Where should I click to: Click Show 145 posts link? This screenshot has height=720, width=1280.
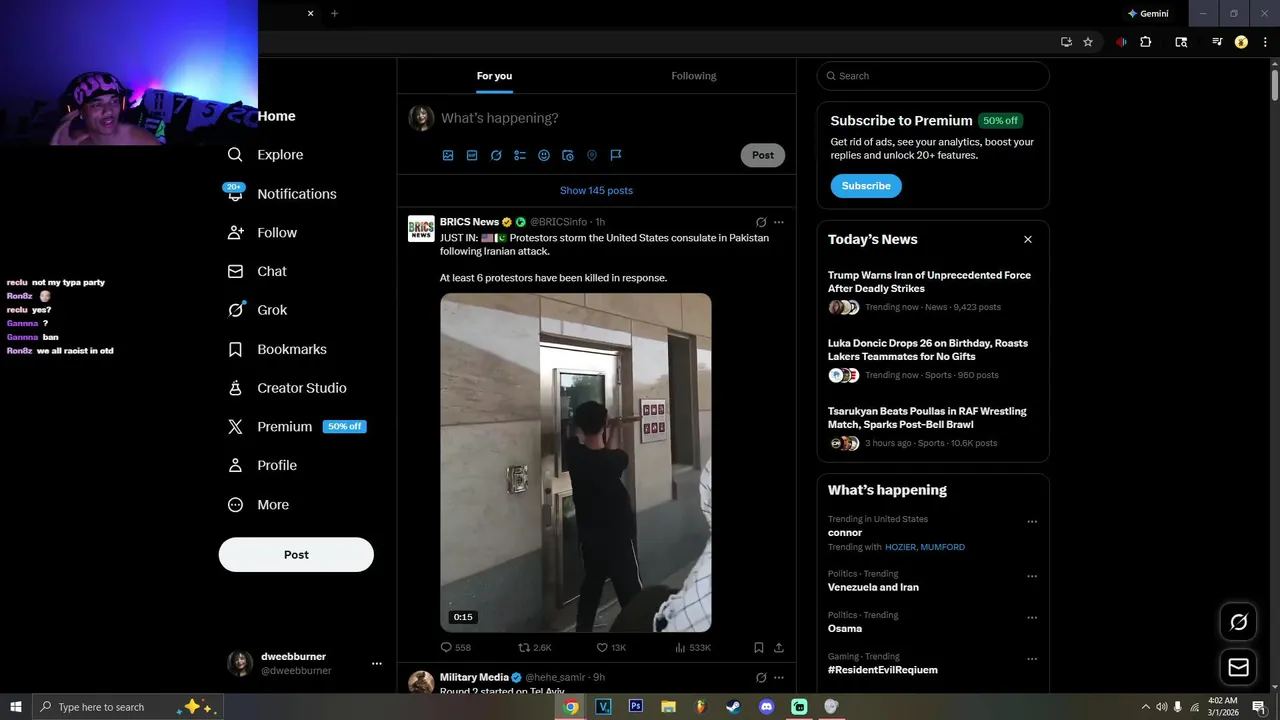(596, 191)
